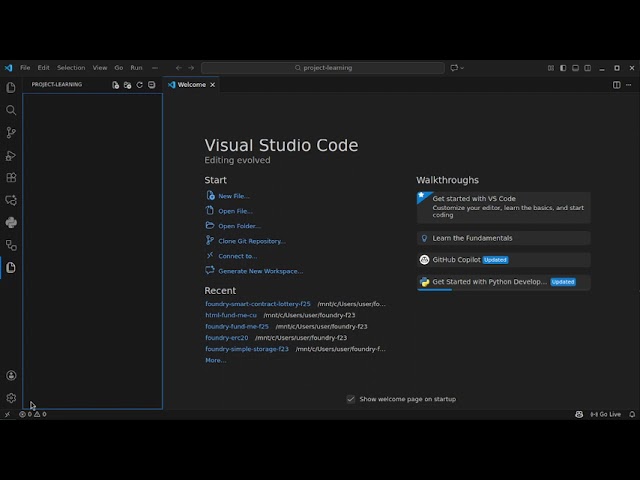Close the Welcome tab
Viewport: 640px width, 480px height.
click(x=213, y=85)
